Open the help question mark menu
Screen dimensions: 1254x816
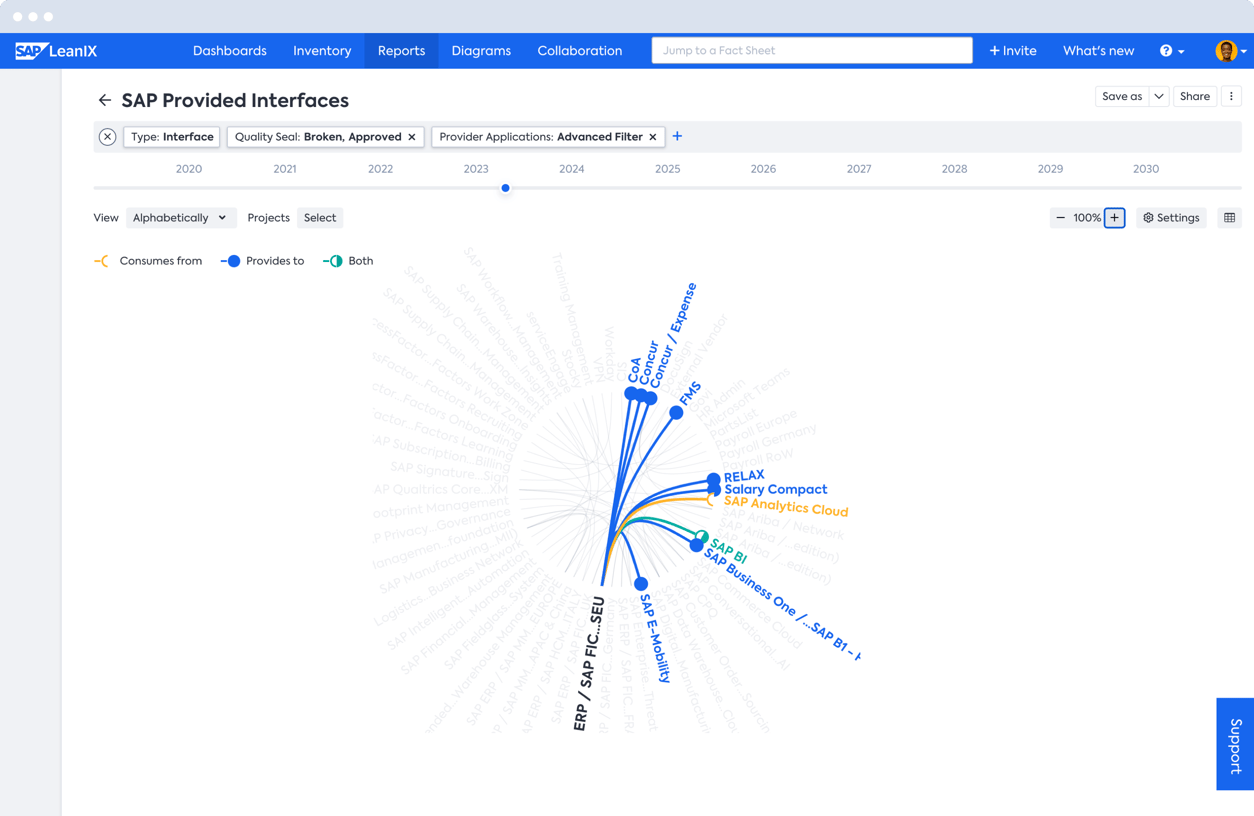point(1170,51)
